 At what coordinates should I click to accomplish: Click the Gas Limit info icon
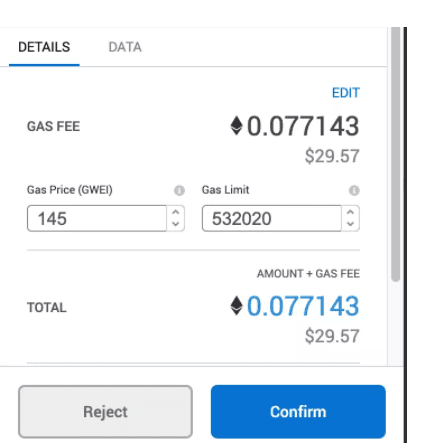tap(354, 190)
